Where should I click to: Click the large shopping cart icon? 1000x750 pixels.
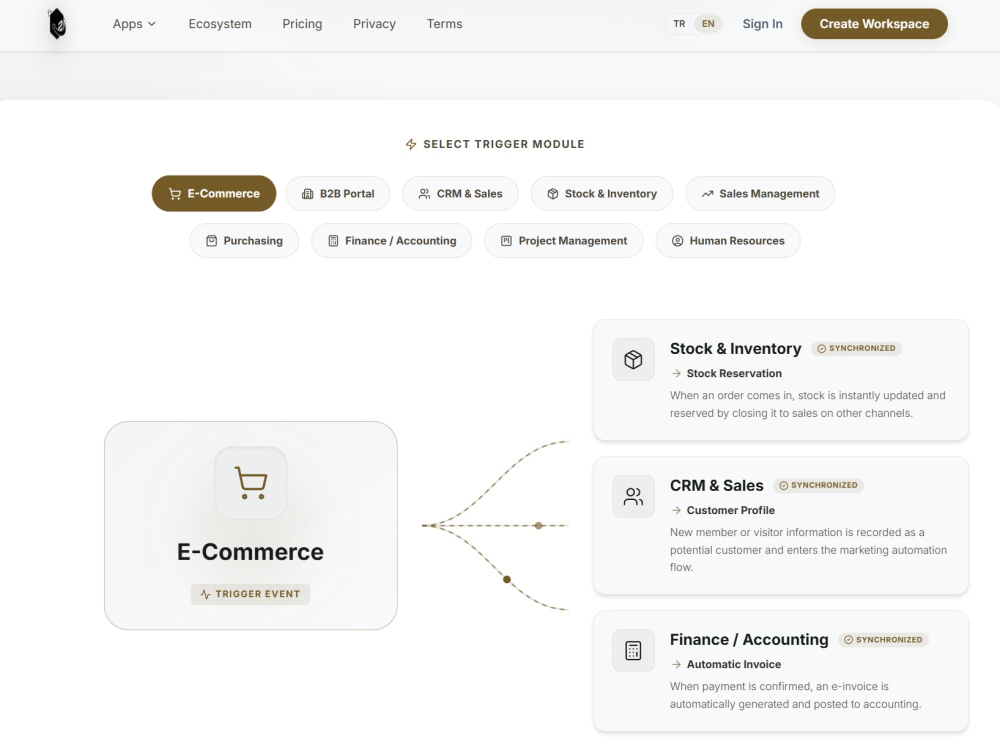[251, 483]
